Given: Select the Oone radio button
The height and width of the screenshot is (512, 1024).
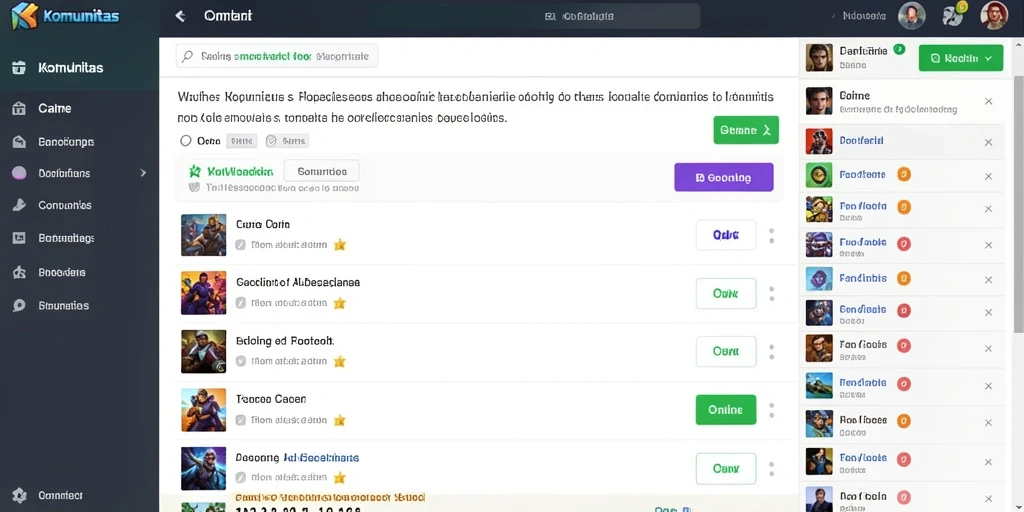Looking at the screenshot, I should pos(185,140).
